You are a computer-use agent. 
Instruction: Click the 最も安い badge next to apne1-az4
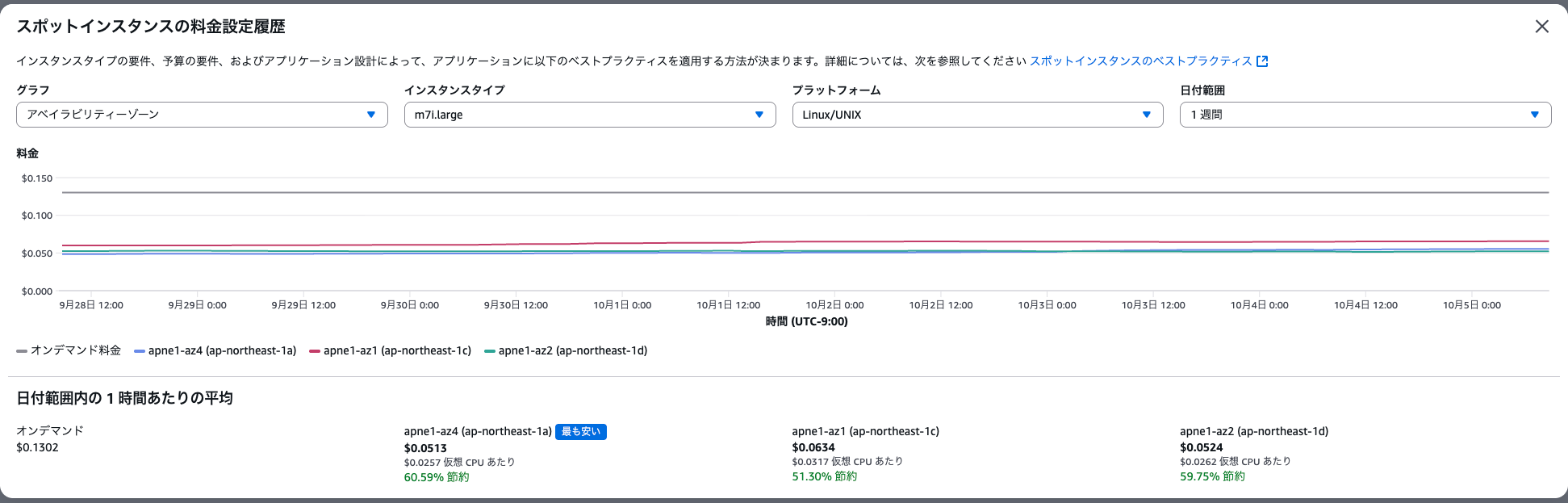coord(581,432)
